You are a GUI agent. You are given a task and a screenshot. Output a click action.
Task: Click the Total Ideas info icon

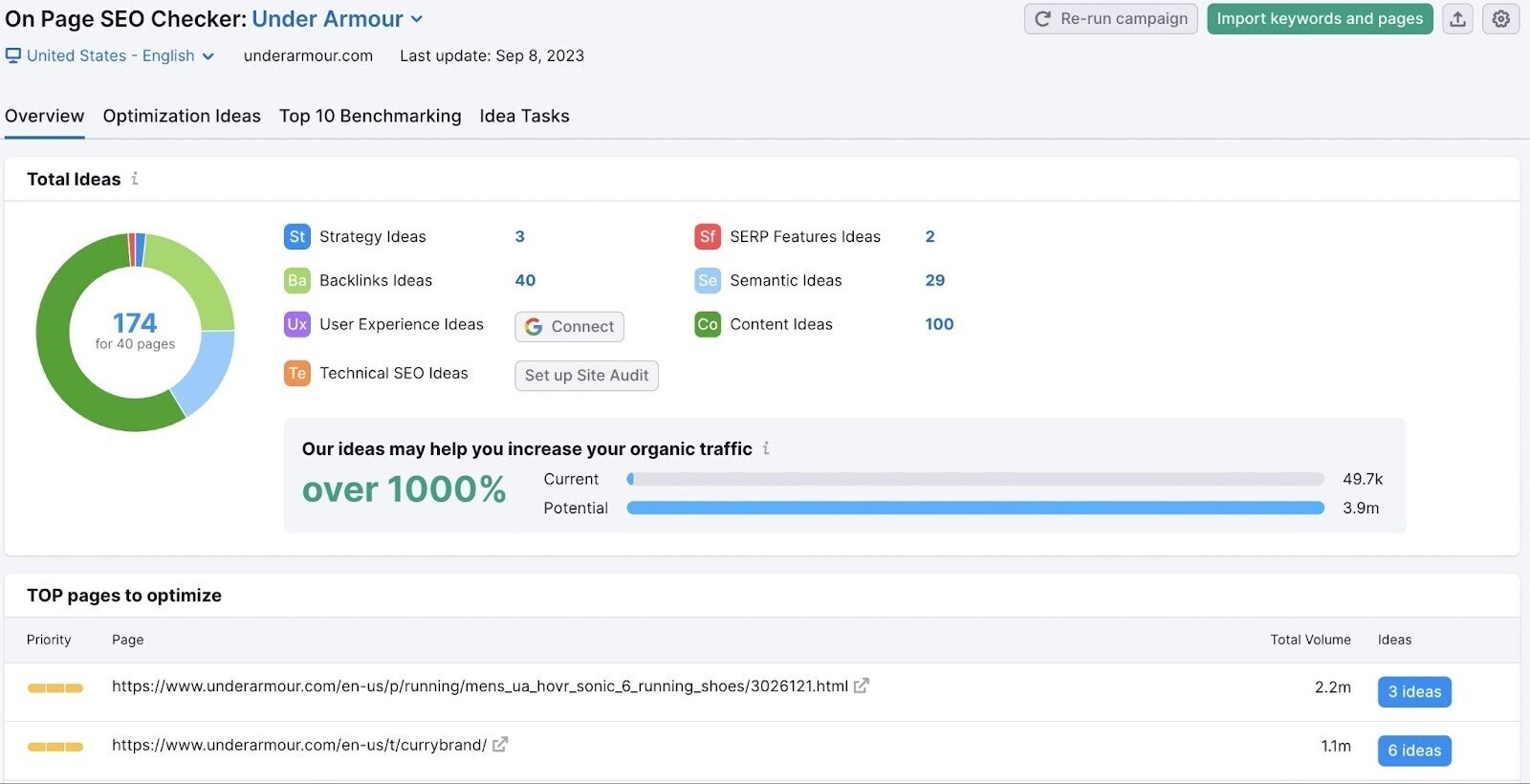click(x=135, y=179)
